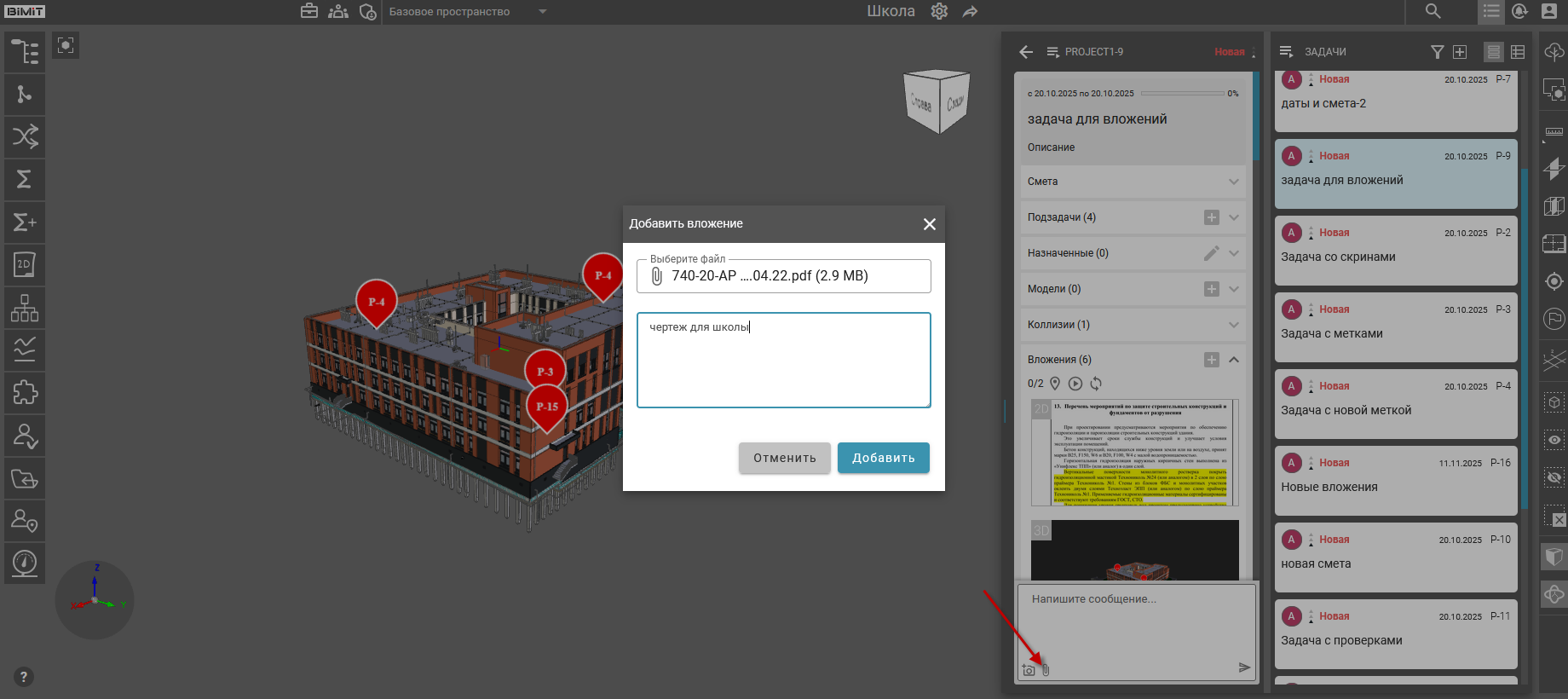
Task: Click the back arrow in PROJECT1-9 panel
Action: (x=1026, y=52)
